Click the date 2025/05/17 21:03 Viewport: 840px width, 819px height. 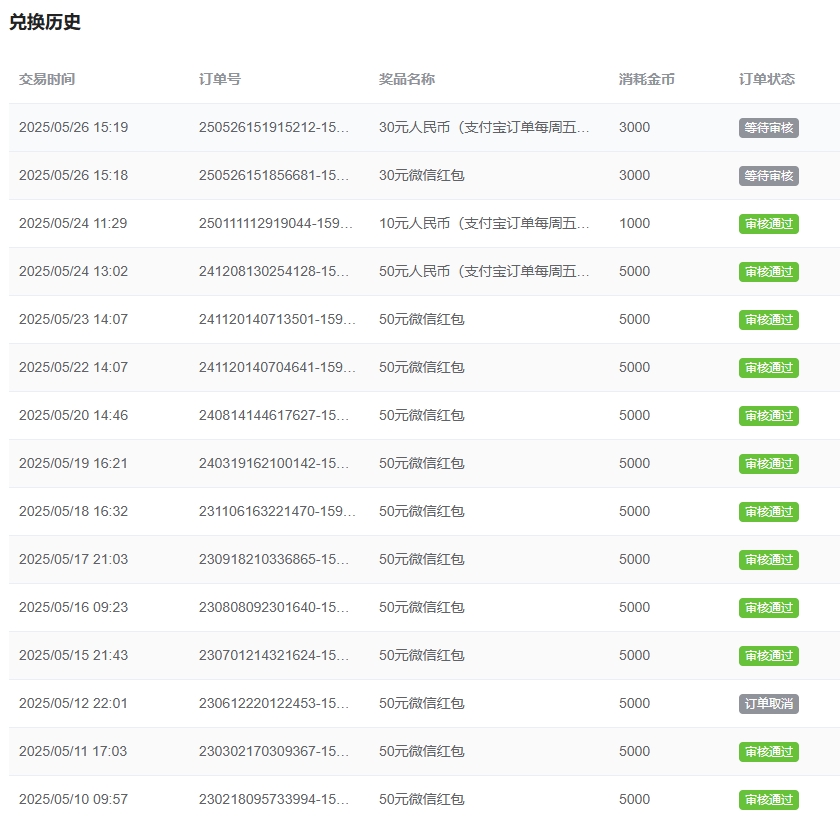73,559
